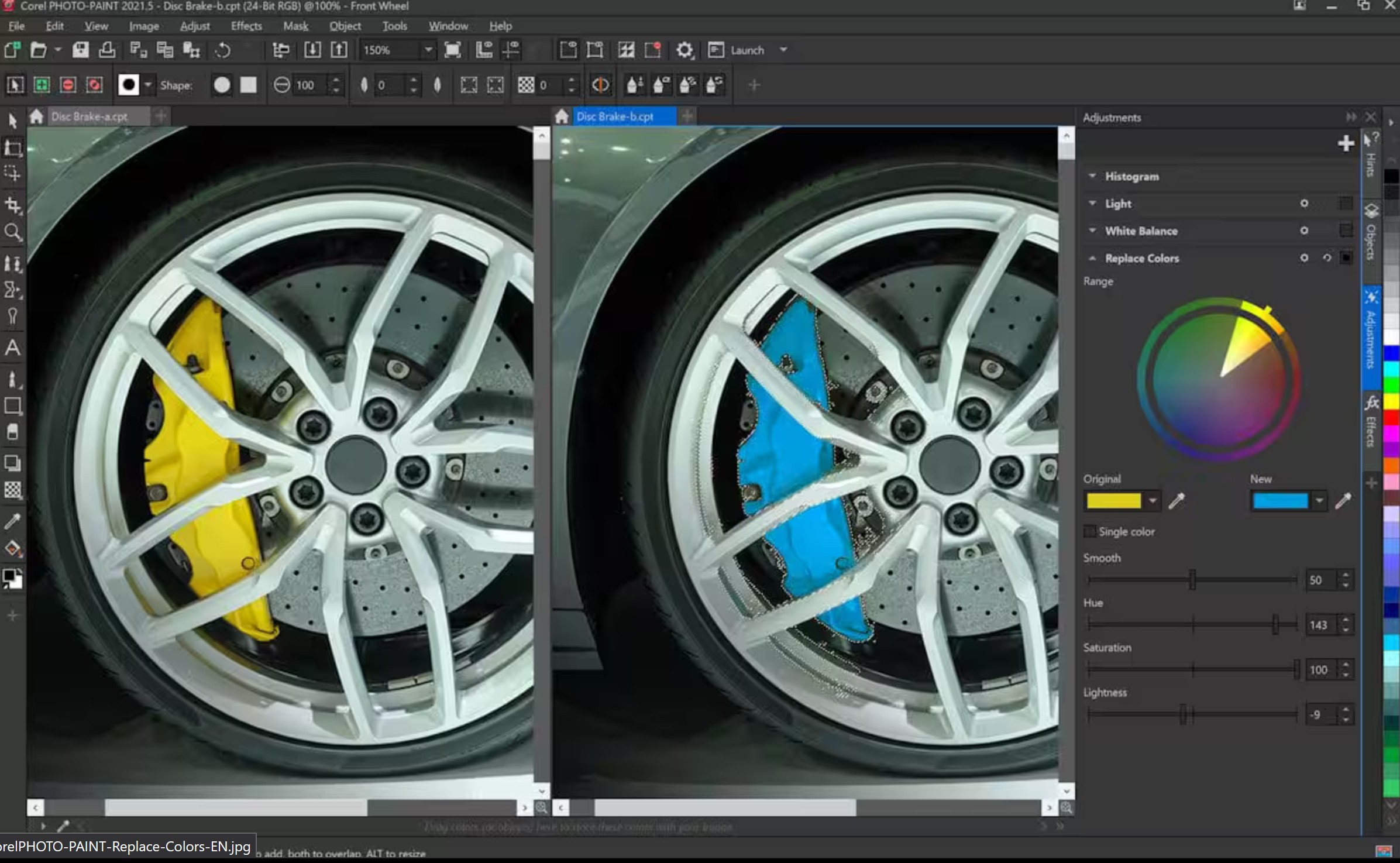Enable the Single color checkbox
The image size is (1400, 863).
coord(1089,531)
